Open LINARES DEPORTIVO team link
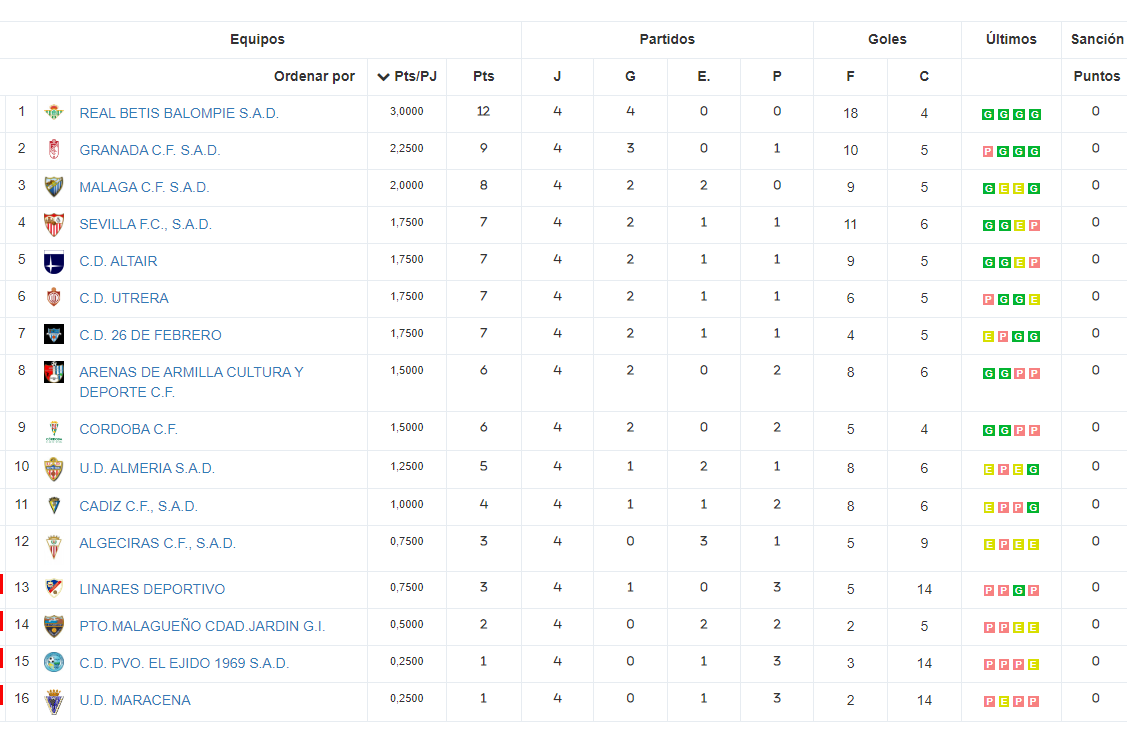Viewport: 1127px width, 729px height. coord(152,590)
